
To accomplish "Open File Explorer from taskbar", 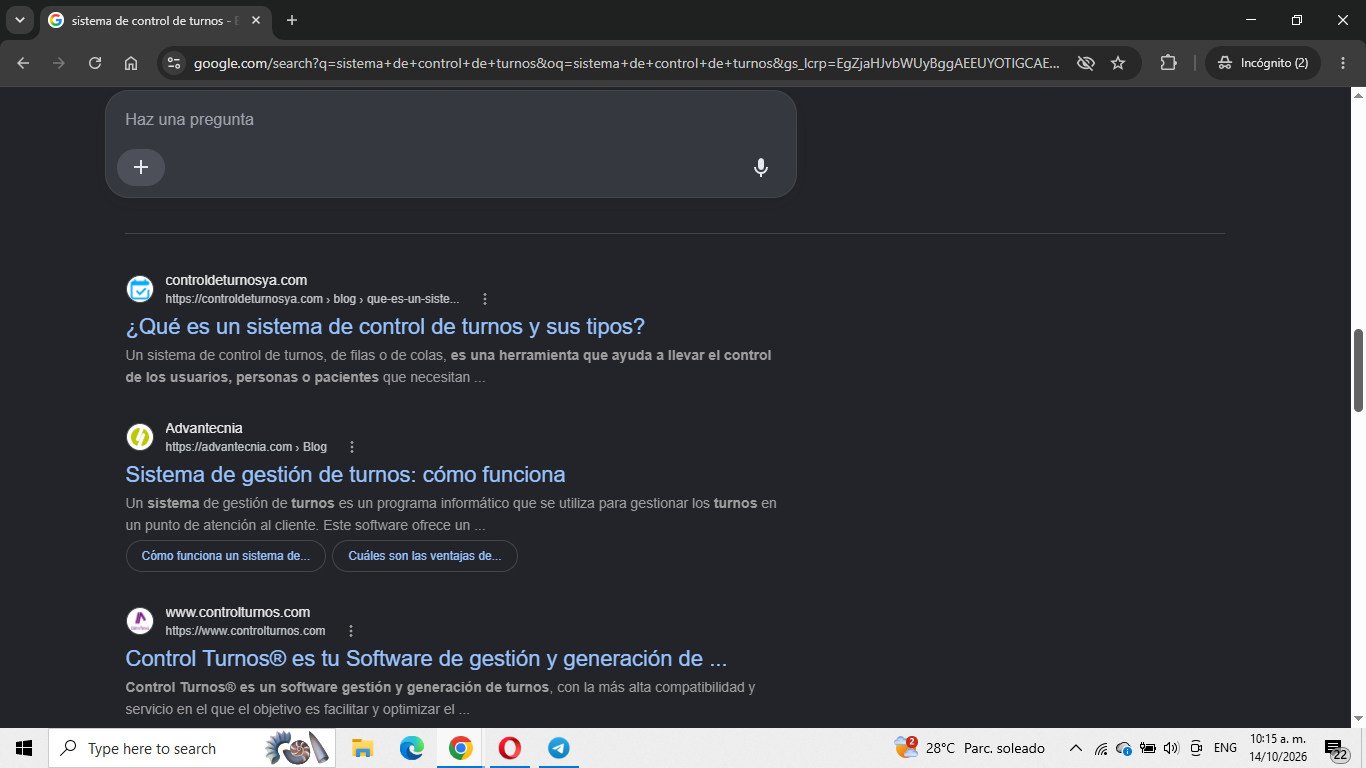I will coord(362,748).
